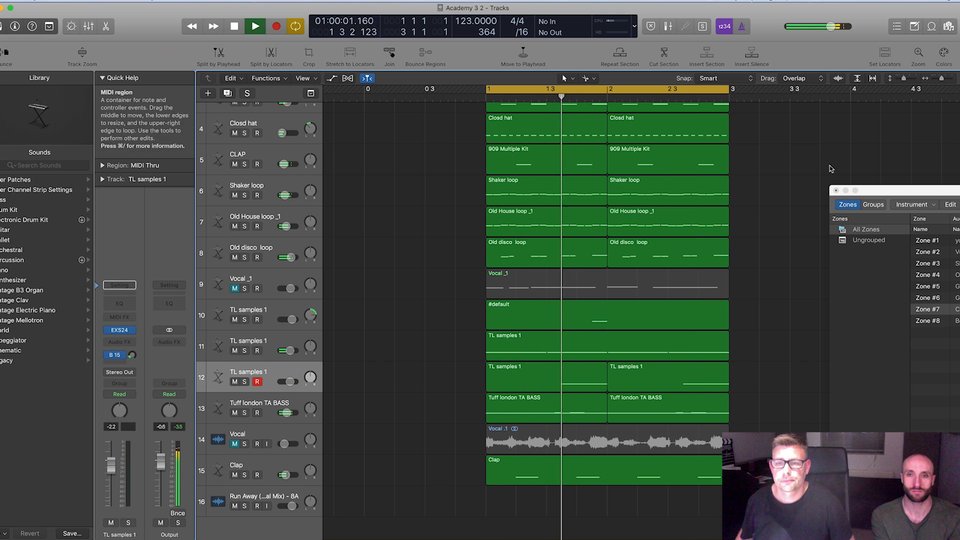
Task: Toggle the metronome click button
Action: [x=741, y=26]
